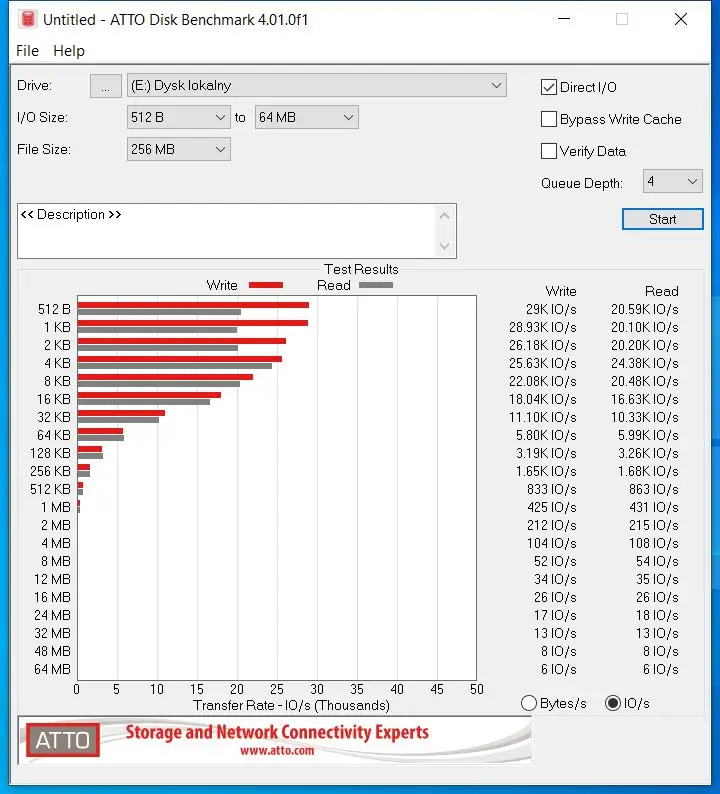Click the read value 5.99K IO/s
720x794 pixels.
(648, 435)
